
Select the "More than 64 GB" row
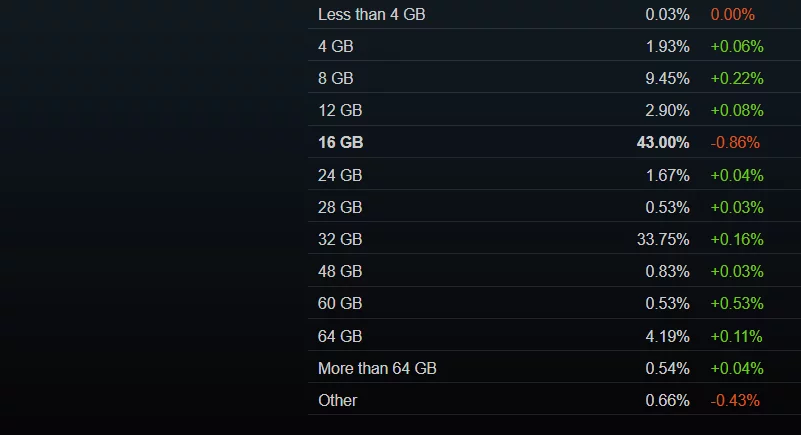377,368
